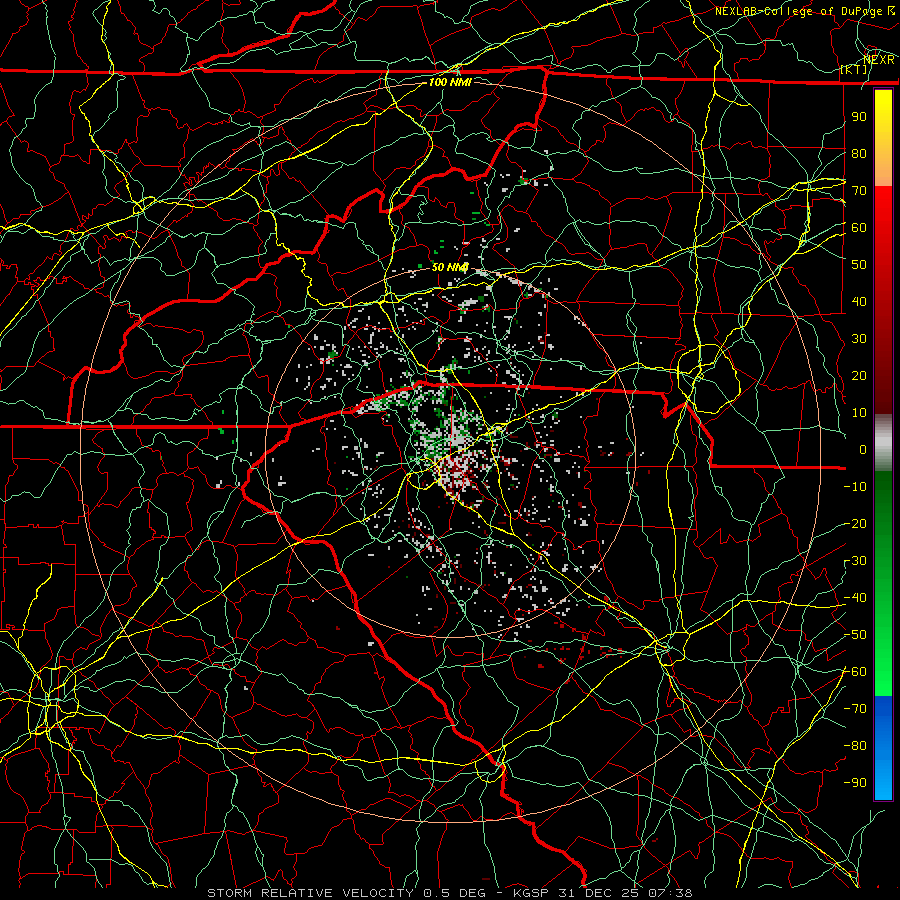Click the -60 value on the velocity scale
This screenshot has width=900, height=900.
point(855,672)
